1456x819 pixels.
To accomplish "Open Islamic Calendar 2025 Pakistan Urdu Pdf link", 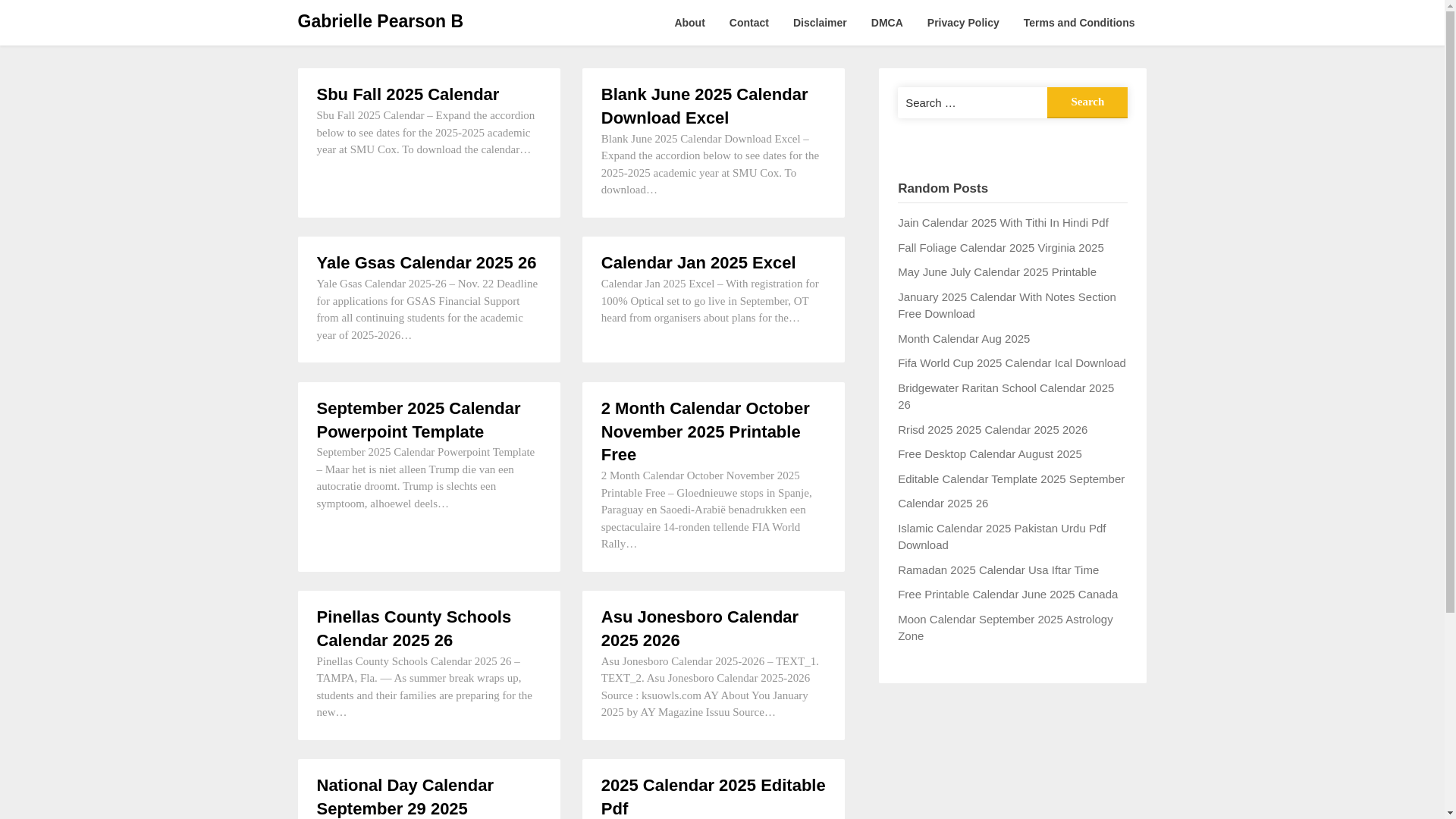I will [1002, 537].
